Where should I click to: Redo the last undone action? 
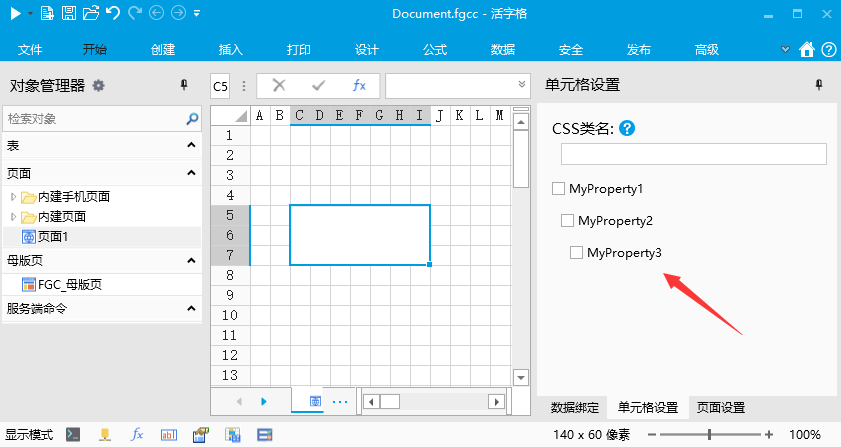(x=135, y=13)
